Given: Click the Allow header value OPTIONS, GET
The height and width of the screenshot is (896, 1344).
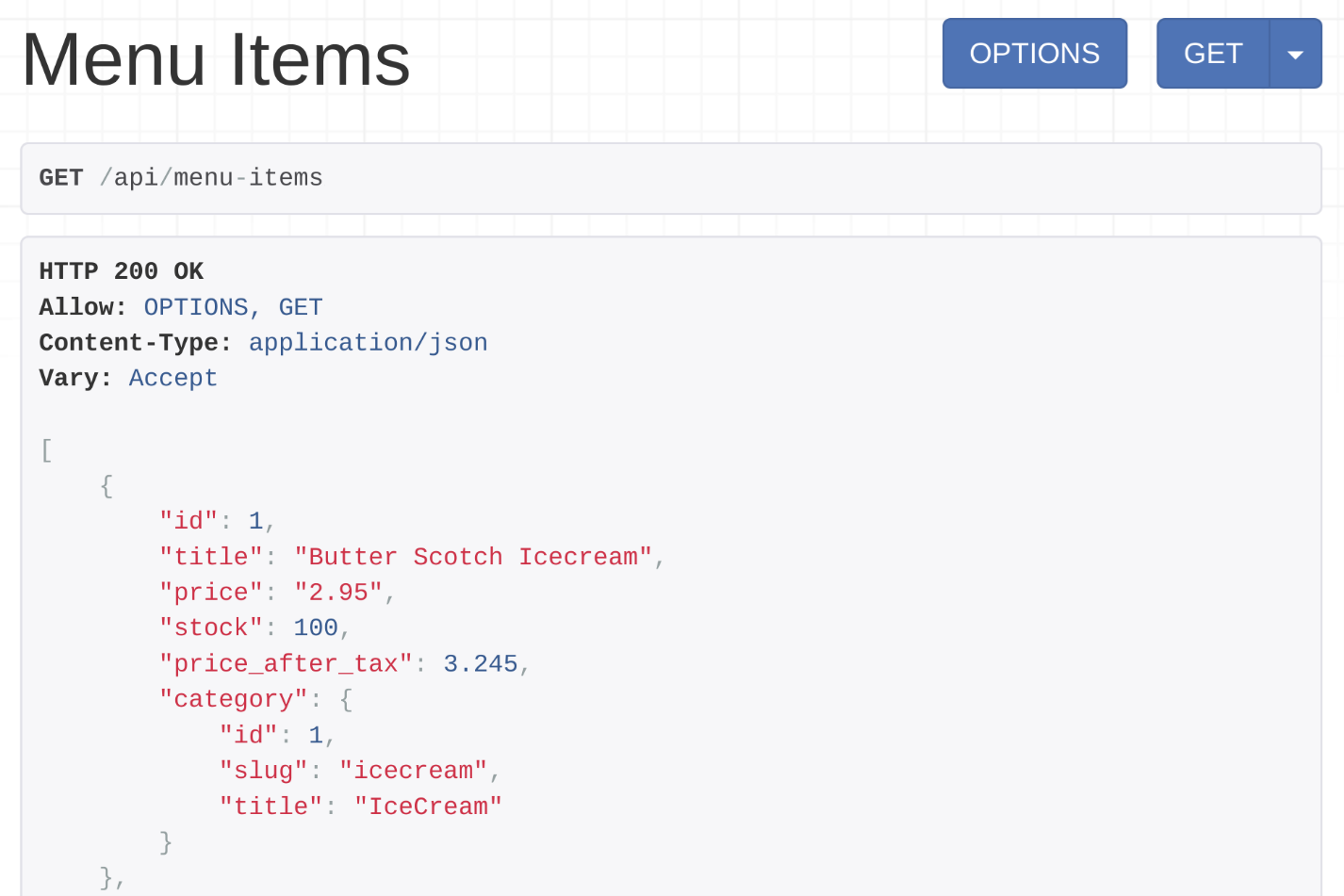Looking at the screenshot, I should (x=233, y=307).
